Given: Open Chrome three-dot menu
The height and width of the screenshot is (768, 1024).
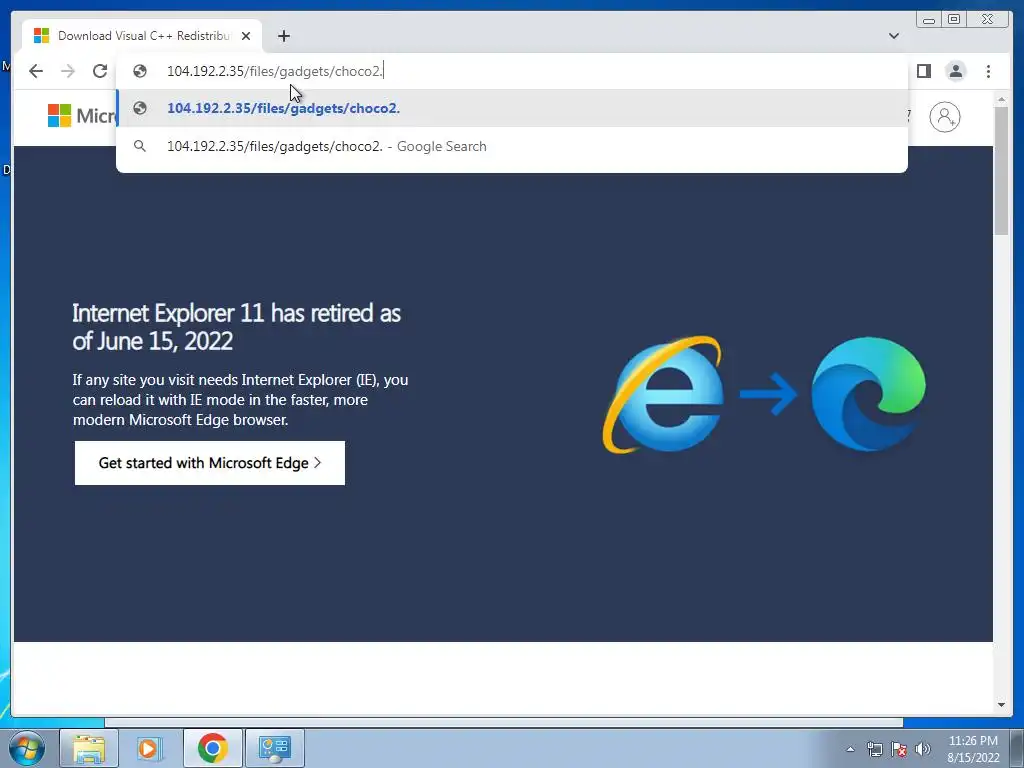Looking at the screenshot, I should 988,71.
